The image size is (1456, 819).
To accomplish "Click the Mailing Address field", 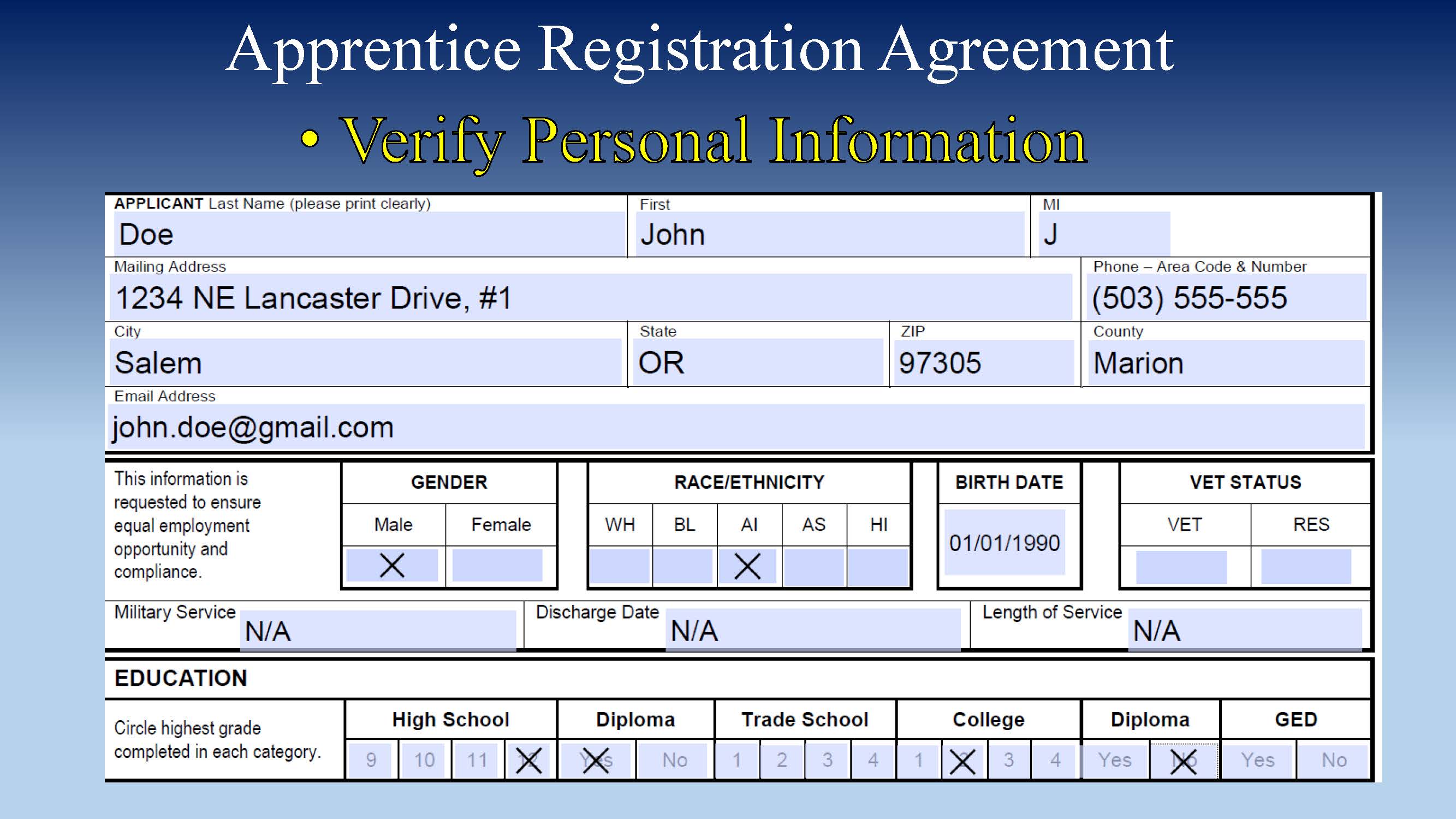I will [591, 298].
